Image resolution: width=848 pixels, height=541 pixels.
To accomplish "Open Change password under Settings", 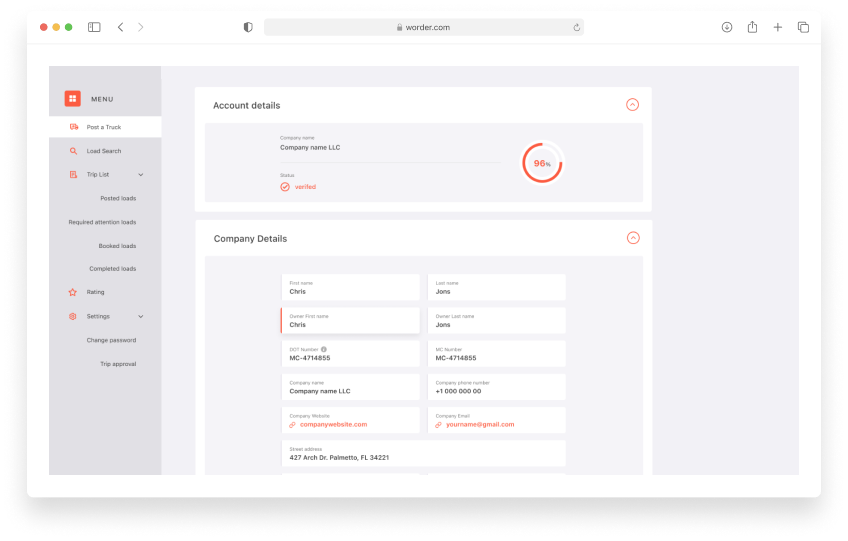I will [111, 340].
